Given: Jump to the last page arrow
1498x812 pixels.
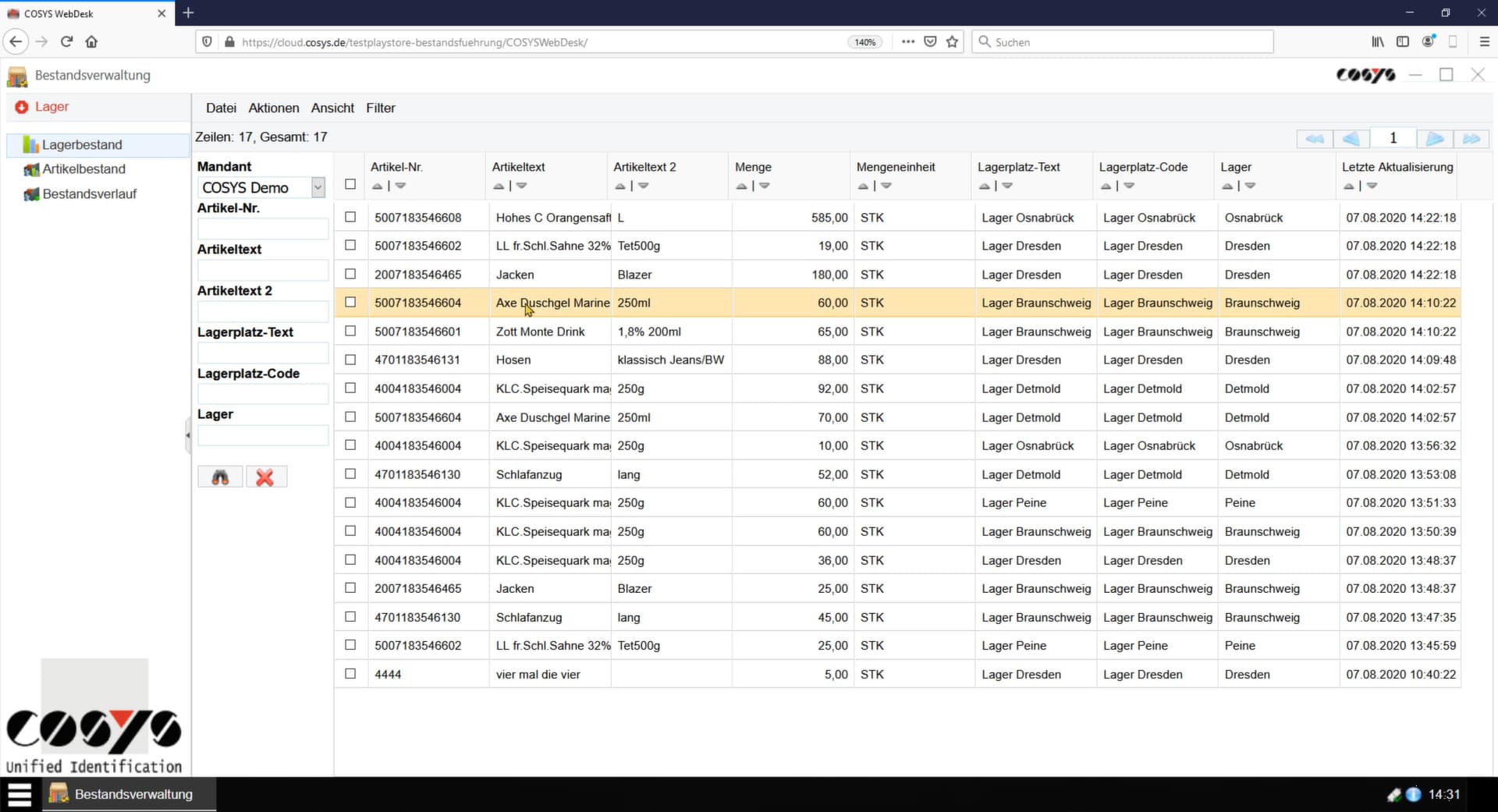Looking at the screenshot, I should coord(1471,138).
